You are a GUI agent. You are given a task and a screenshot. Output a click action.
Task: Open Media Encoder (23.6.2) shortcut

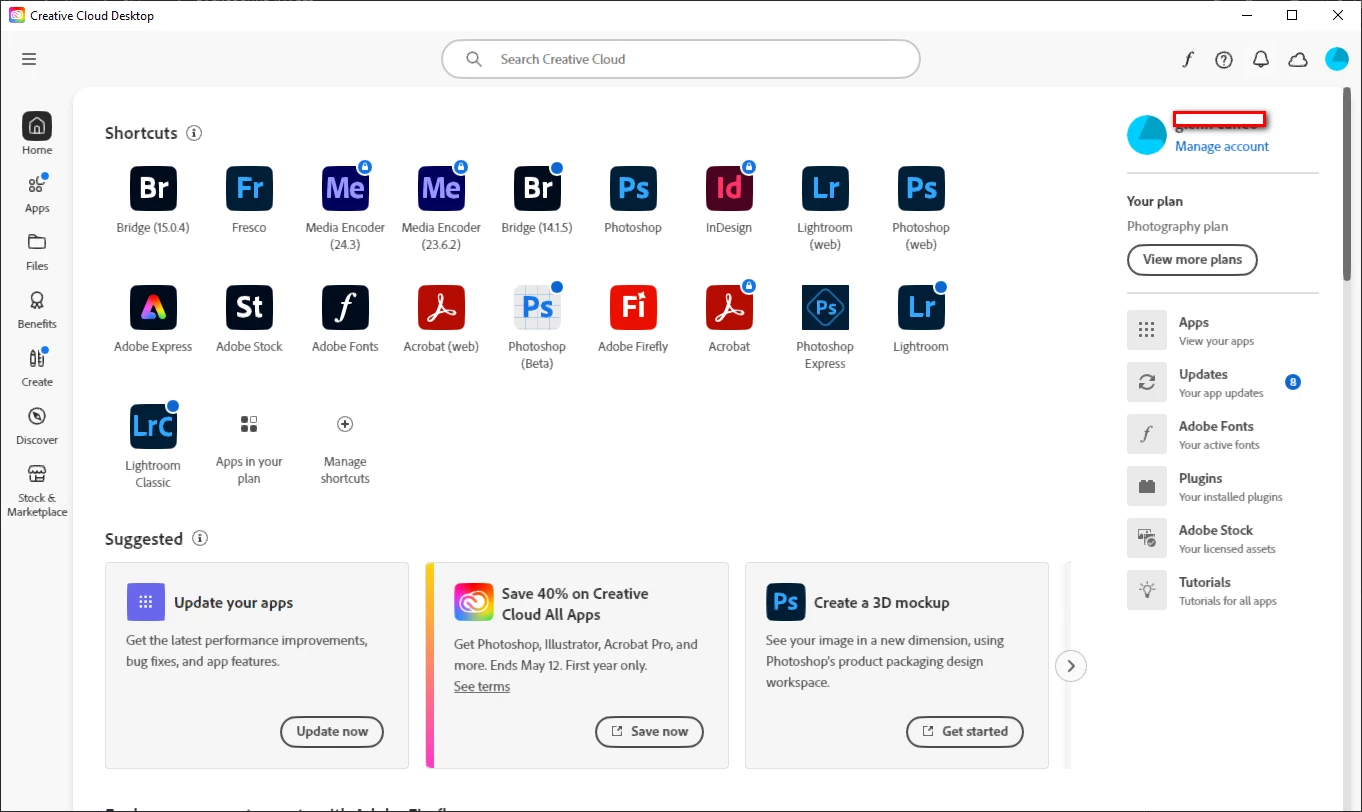[x=441, y=188]
